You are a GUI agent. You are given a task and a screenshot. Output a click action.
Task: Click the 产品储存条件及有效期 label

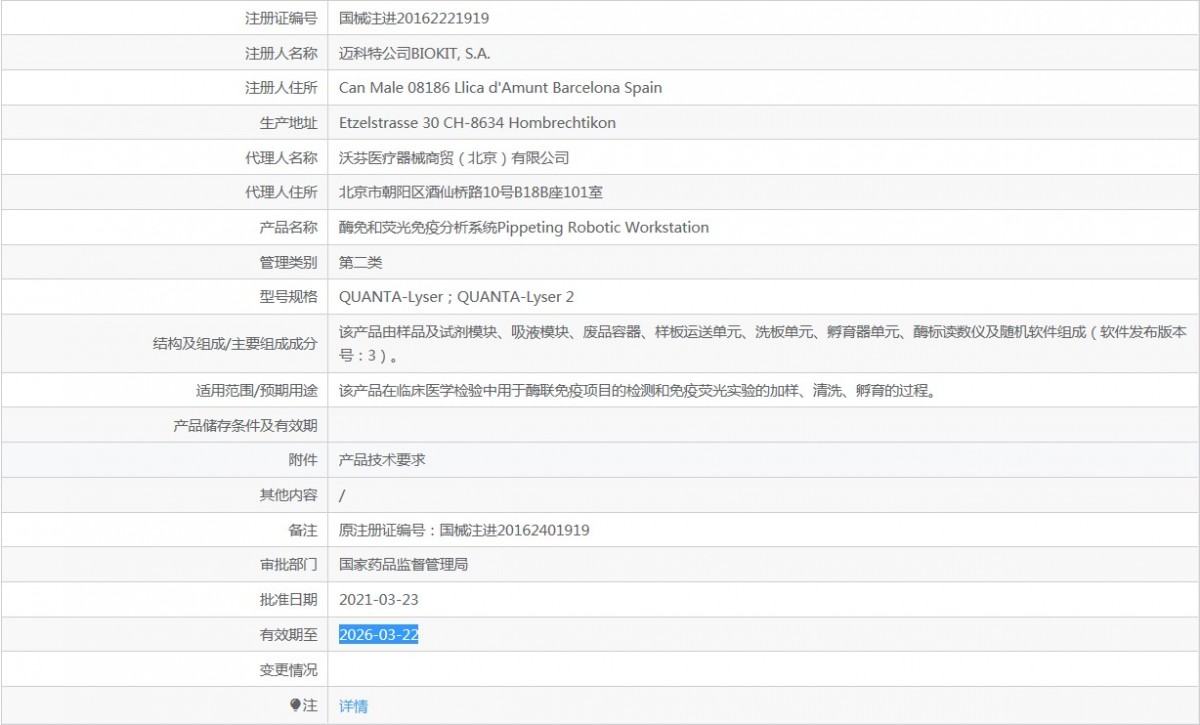click(245, 426)
